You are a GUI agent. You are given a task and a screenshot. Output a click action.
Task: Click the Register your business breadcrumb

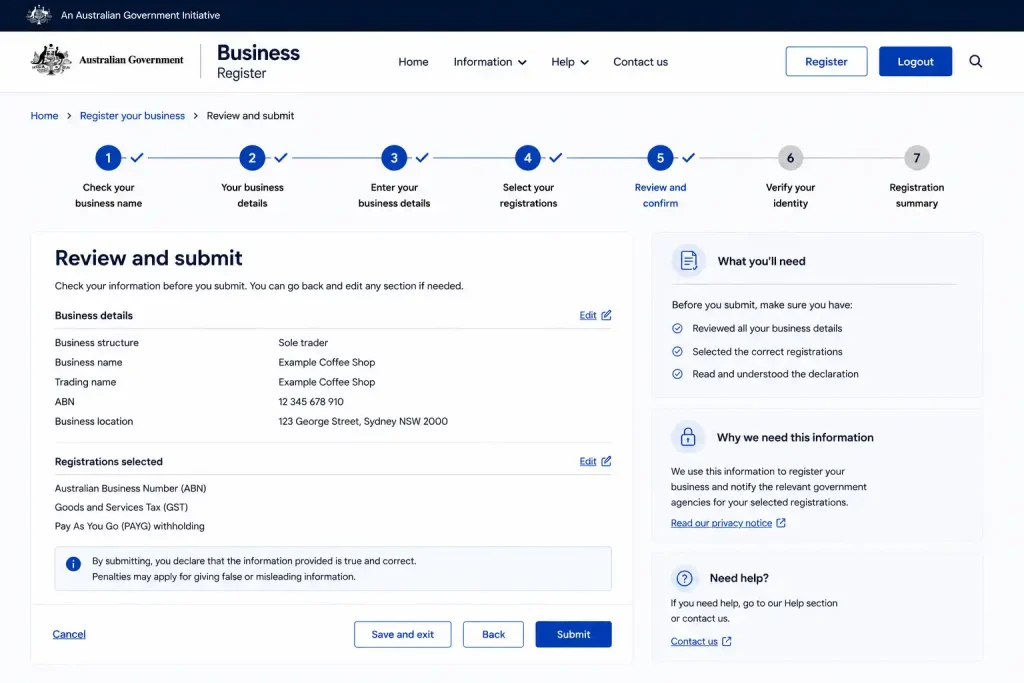133,116
